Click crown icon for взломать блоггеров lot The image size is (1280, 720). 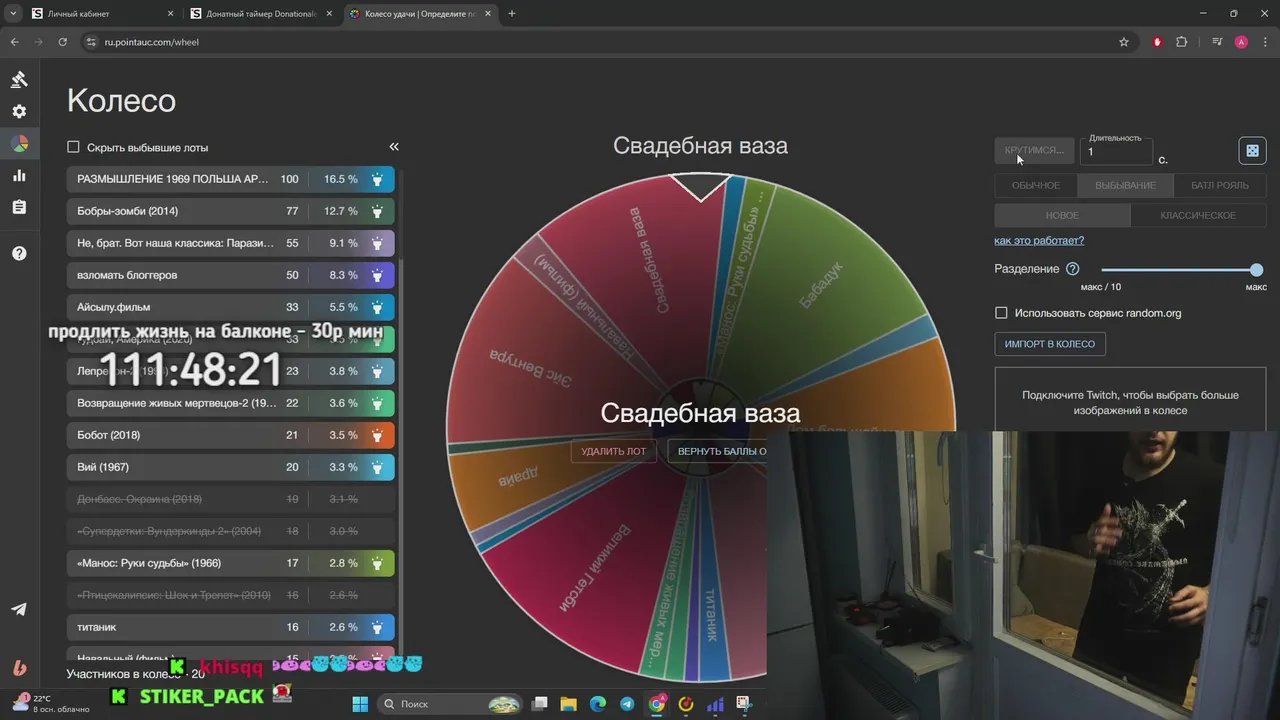(x=377, y=275)
